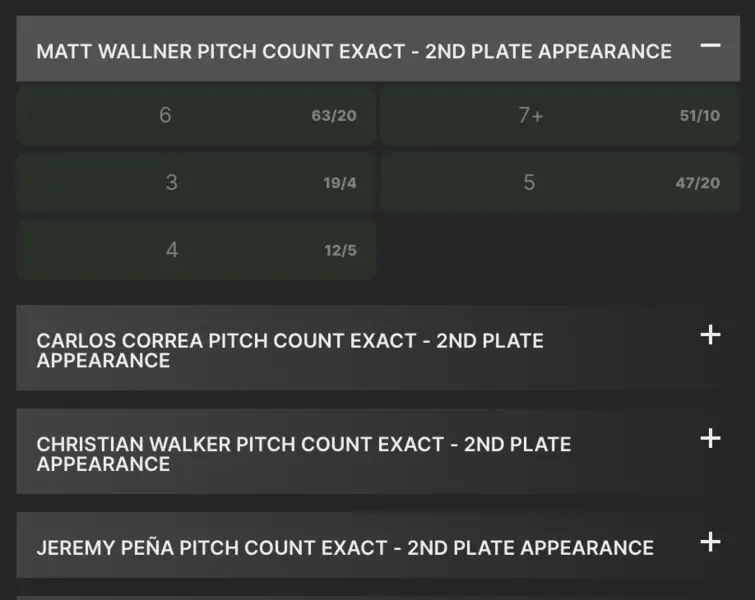
Task: Click the word APPEARANCE under Christian Walker
Action: 103,464
